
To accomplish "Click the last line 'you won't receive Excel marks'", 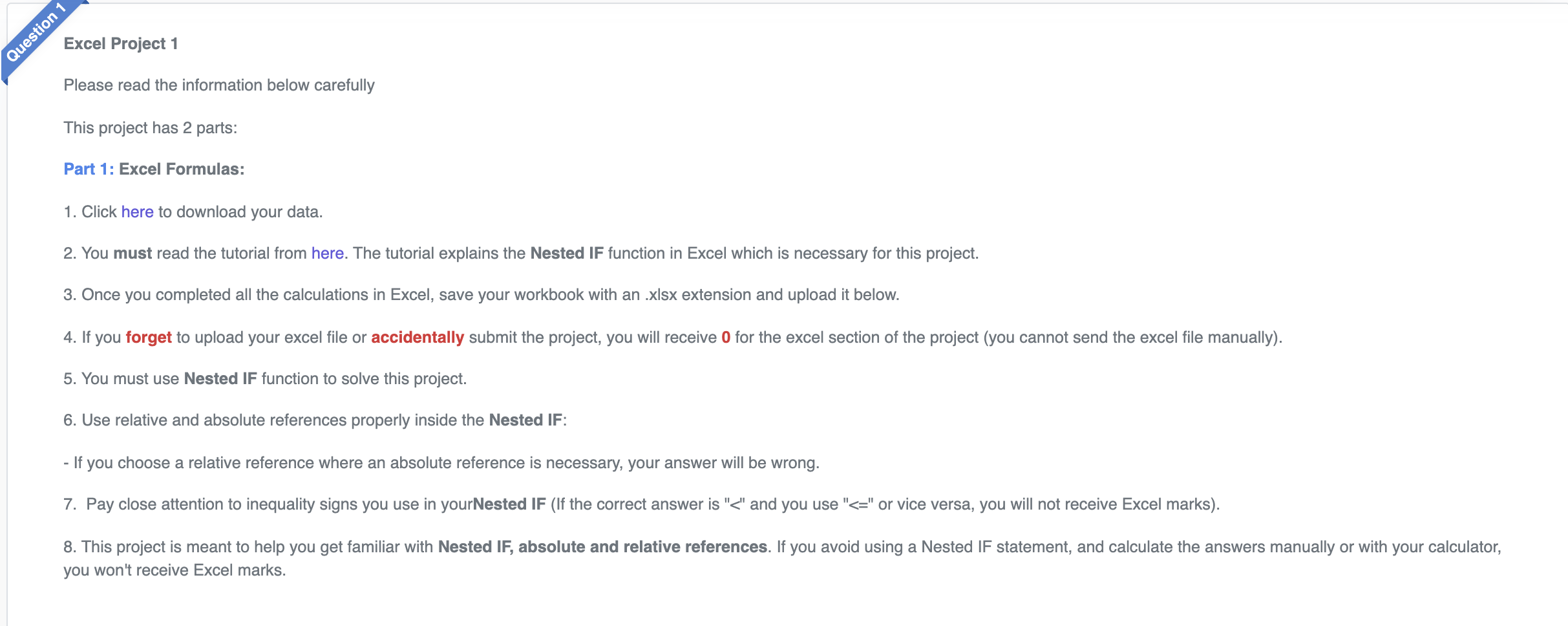I will coord(175,570).
